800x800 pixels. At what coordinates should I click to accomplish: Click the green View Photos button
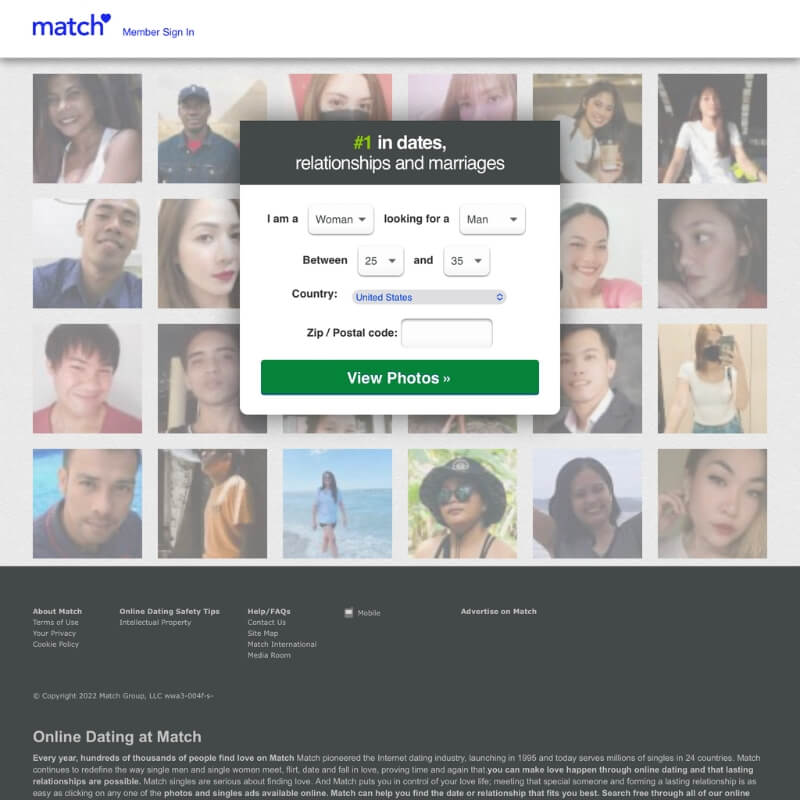[399, 378]
